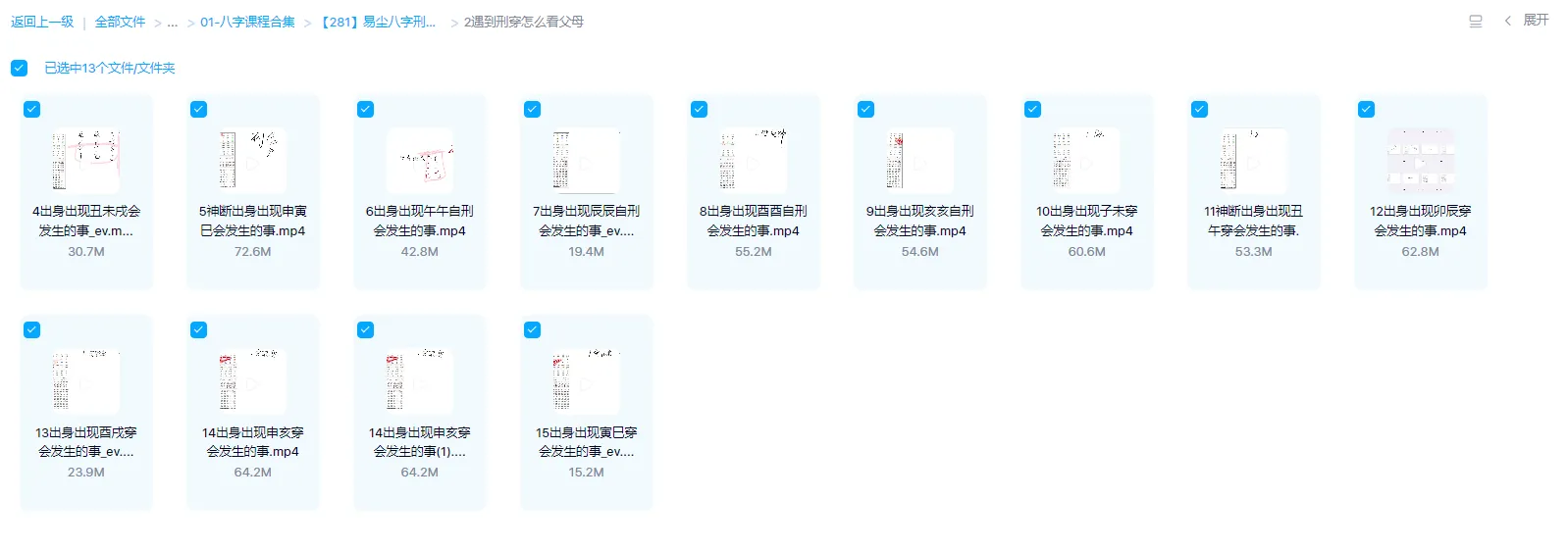Image resolution: width=1568 pixels, height=550 pixels.
Task: Open the 13出身出现酉戌穿 video thumbnail
Action: (85, 380)
